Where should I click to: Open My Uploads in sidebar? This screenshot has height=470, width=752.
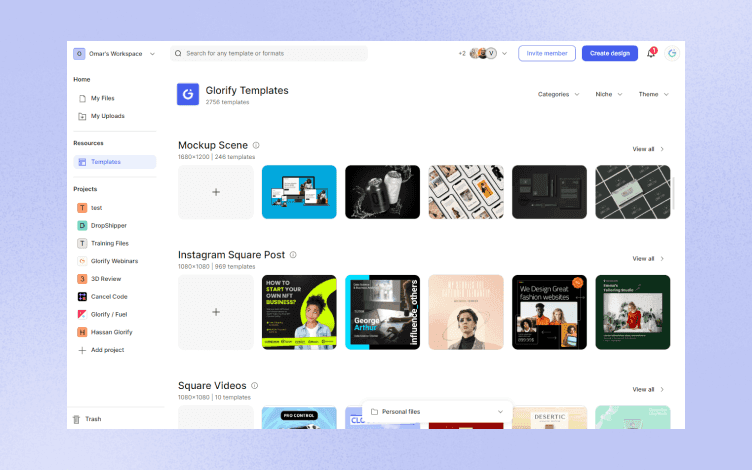(x=107, y=116)
